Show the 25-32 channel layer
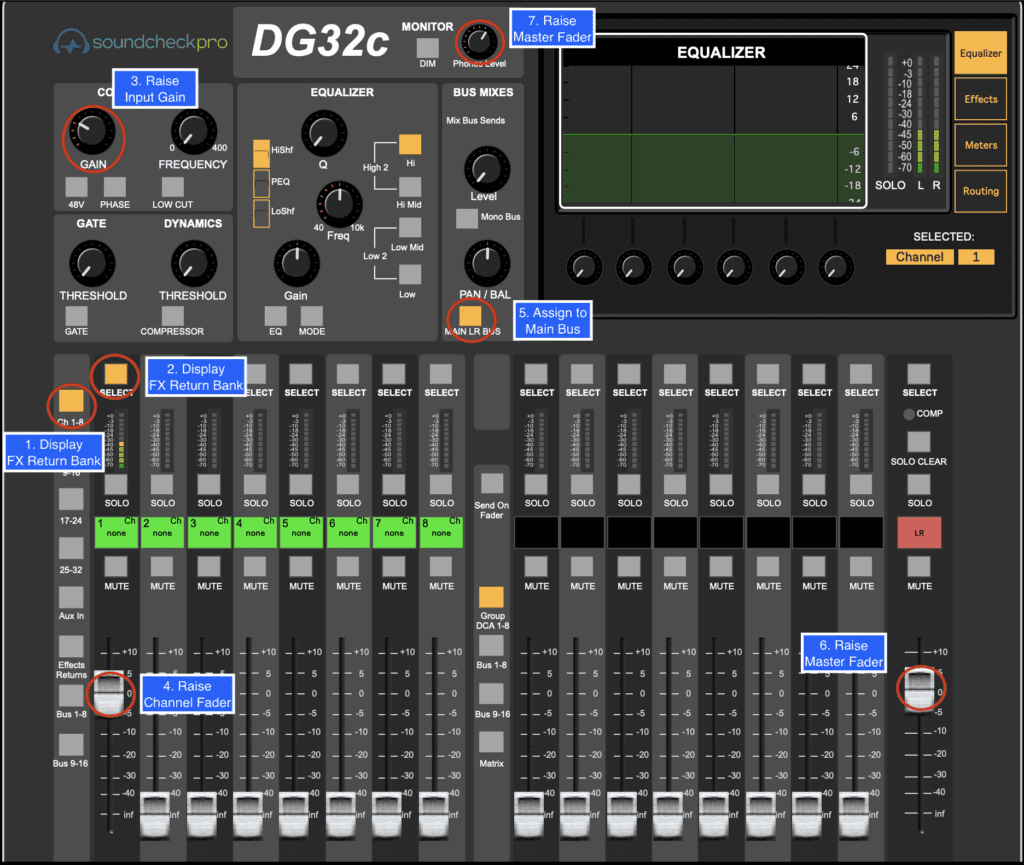The width and height of the screenshot is (1024, 865). 71,548
